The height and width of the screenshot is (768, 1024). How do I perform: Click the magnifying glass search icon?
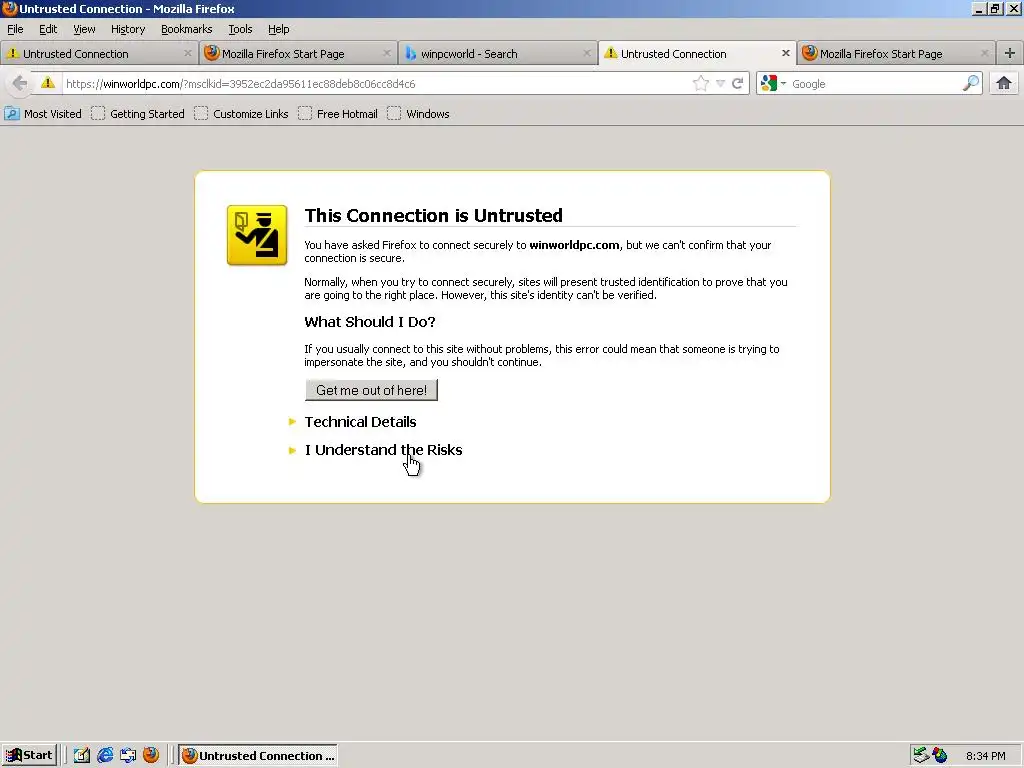tap(971, 84)
